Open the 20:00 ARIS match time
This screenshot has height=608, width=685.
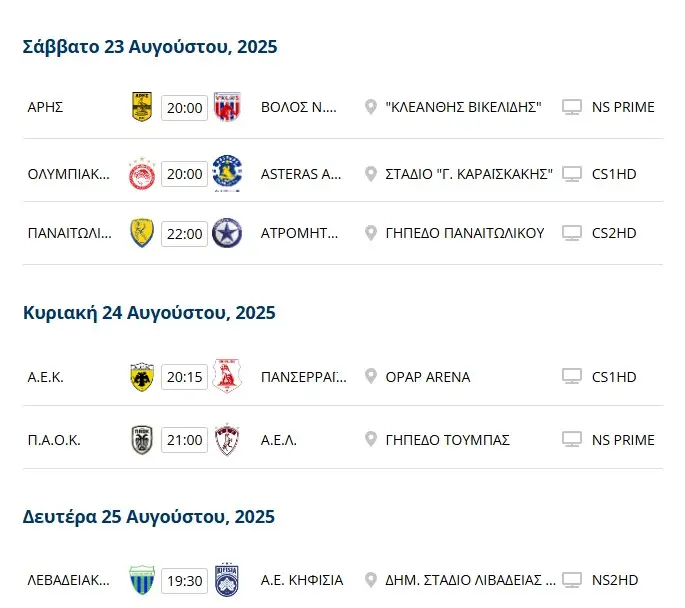click(184, 107)
